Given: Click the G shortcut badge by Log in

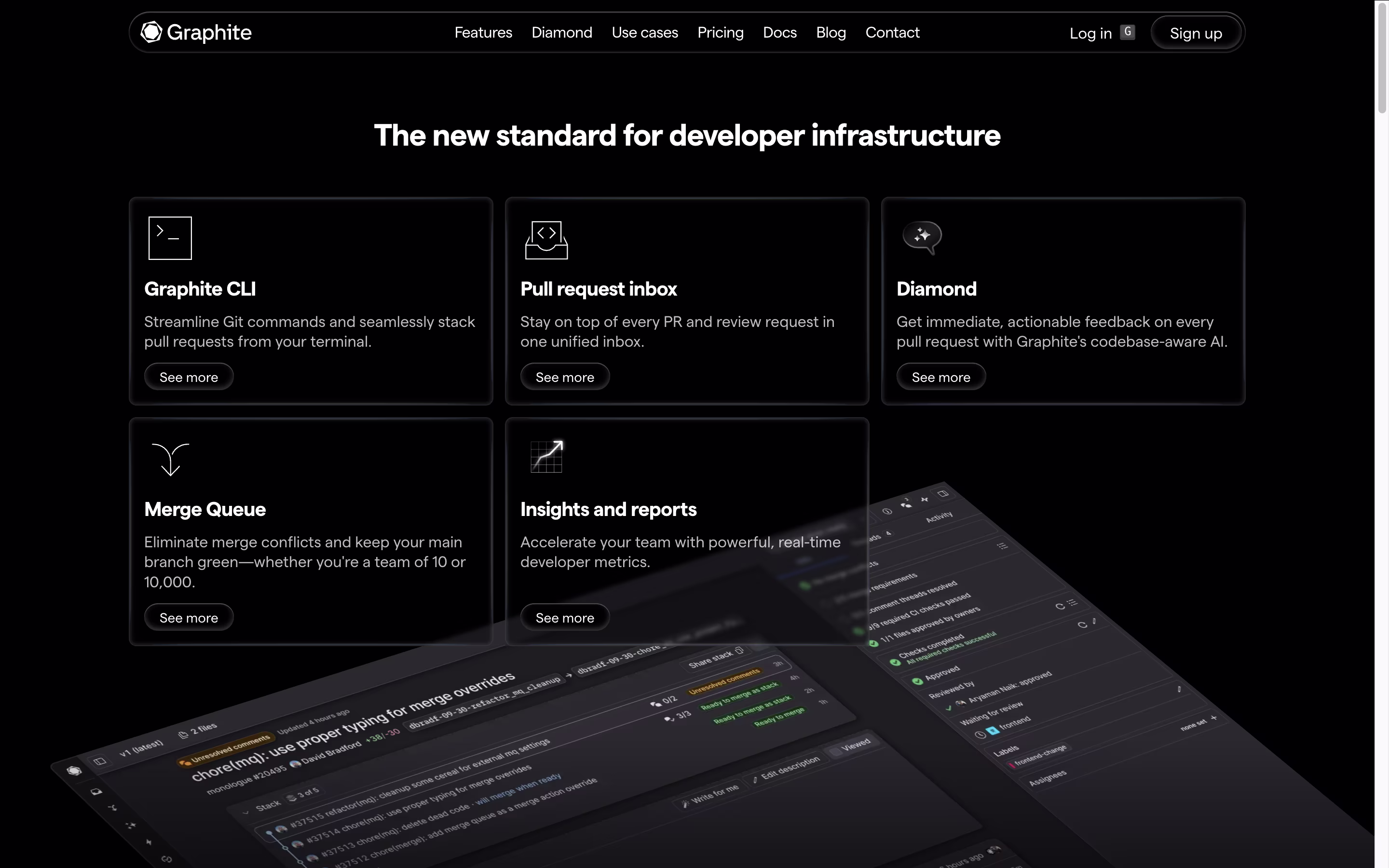Looking at the screenshot, I should (1127, 31).
